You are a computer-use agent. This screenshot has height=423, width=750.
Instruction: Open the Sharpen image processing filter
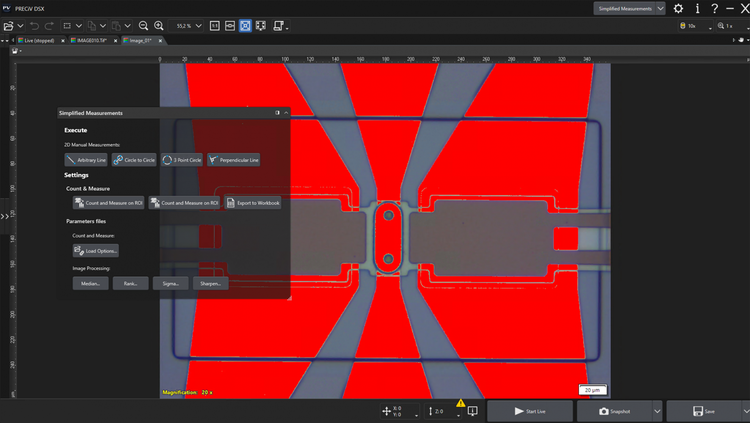point(211,283)
